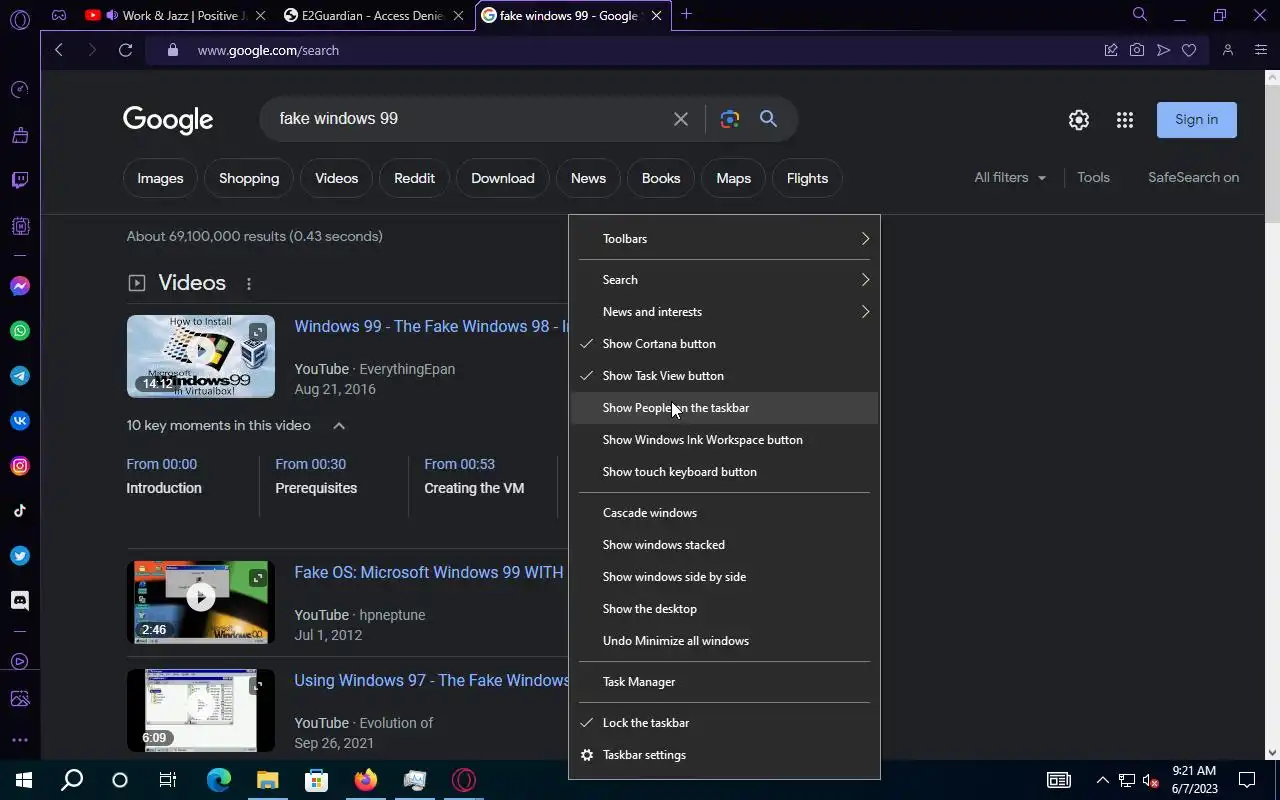
Task: Click the browser reload button
Action: tap(125, 50)
